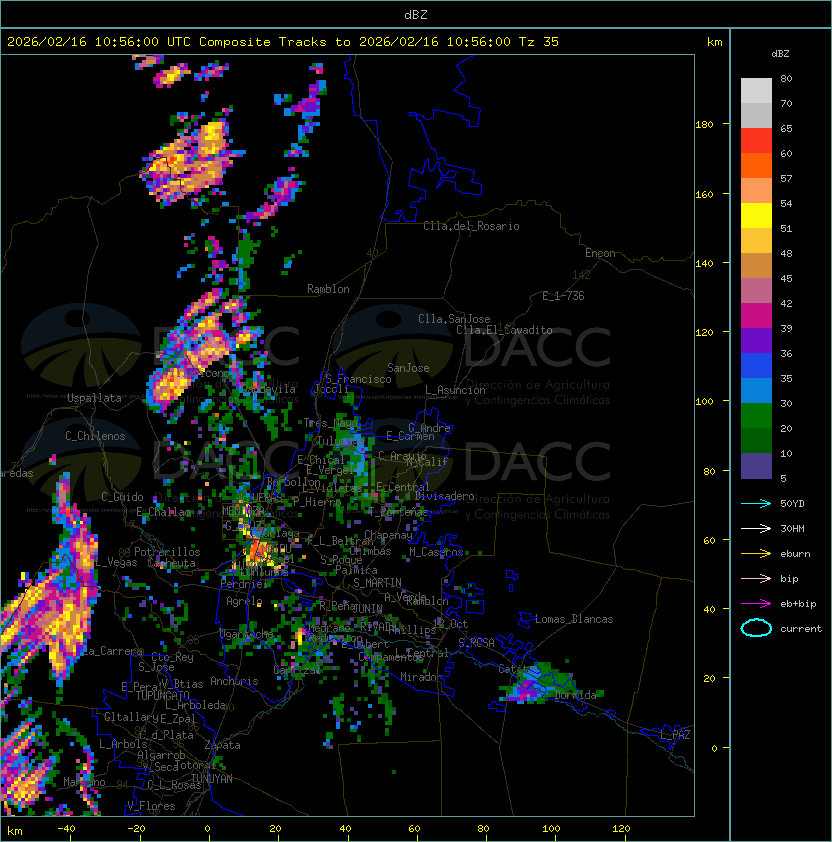Click the 'Clla.del_Rosario' map label
Viewport: 832px width, 842px height.
tap(471, 226)
